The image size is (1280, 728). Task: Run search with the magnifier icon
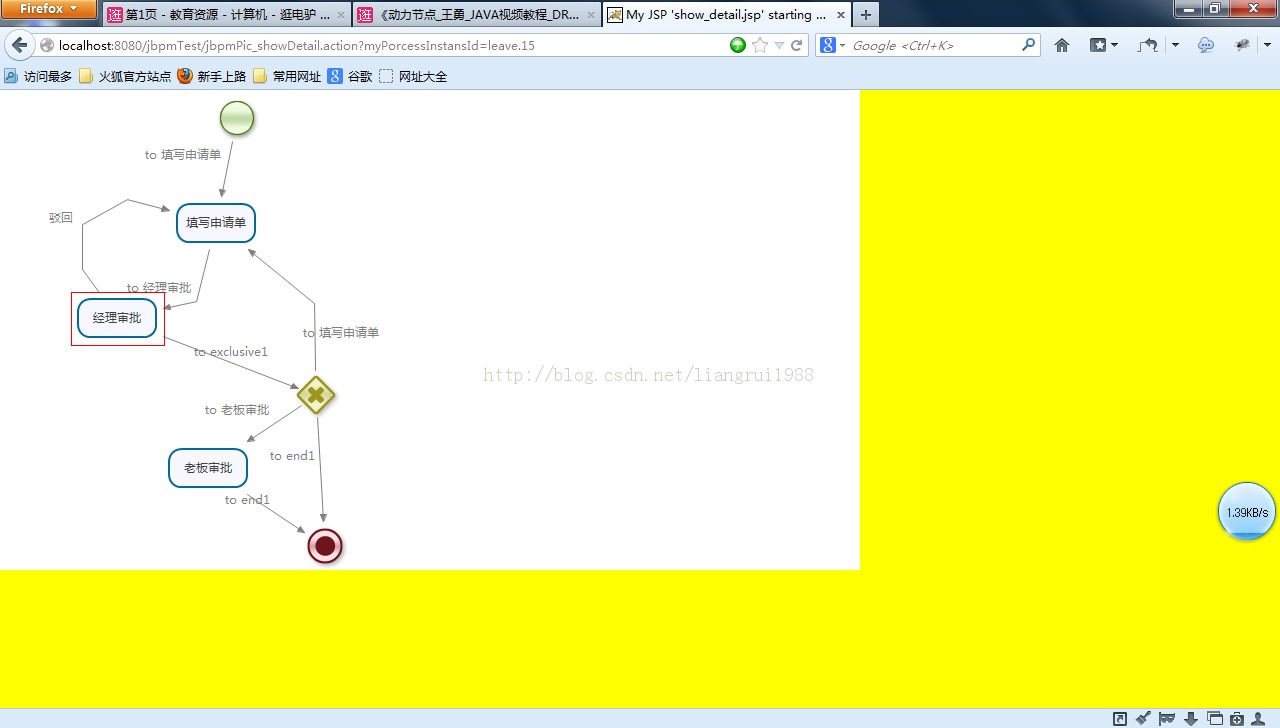click(1028, 45)
